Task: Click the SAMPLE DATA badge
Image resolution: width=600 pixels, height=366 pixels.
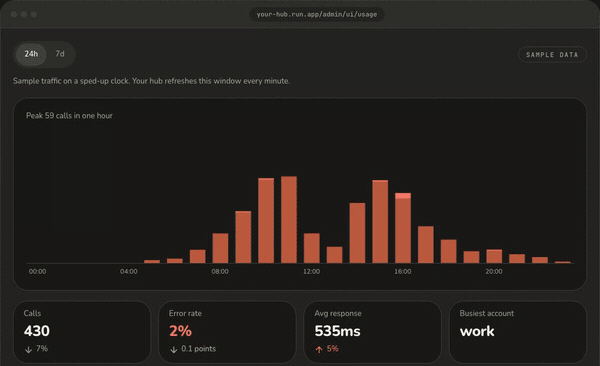Action: point(552,55)
